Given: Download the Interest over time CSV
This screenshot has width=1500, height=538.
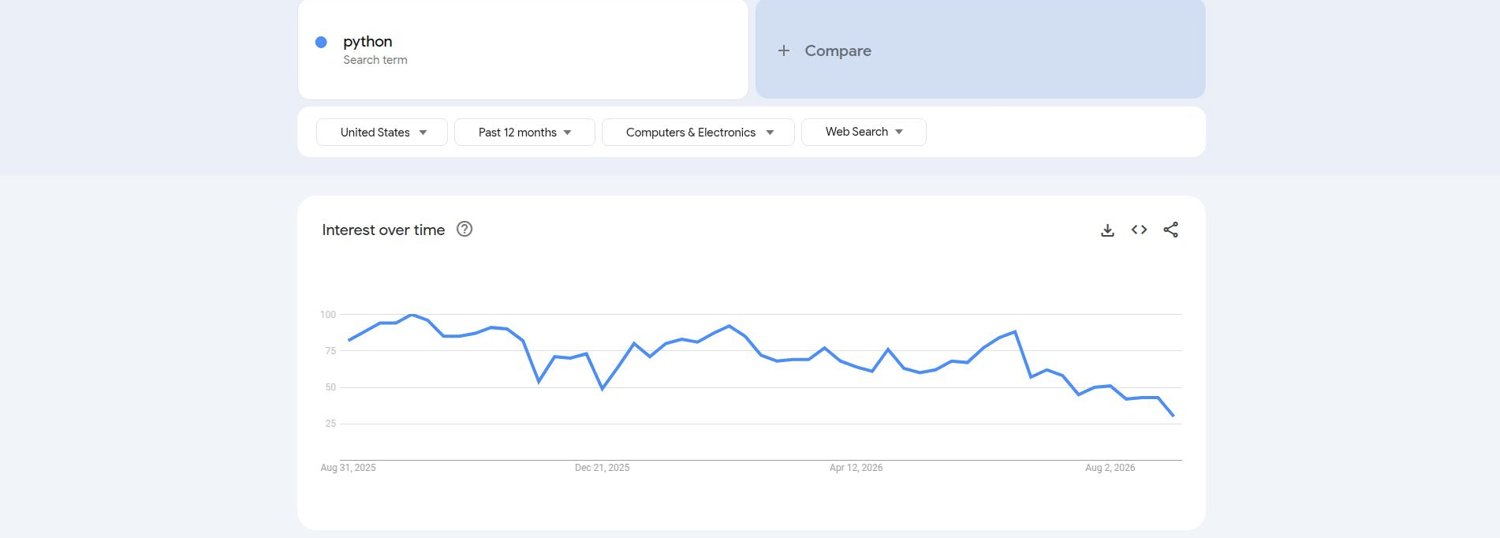Looking at the screenshot, I should tap(1107, 230).
